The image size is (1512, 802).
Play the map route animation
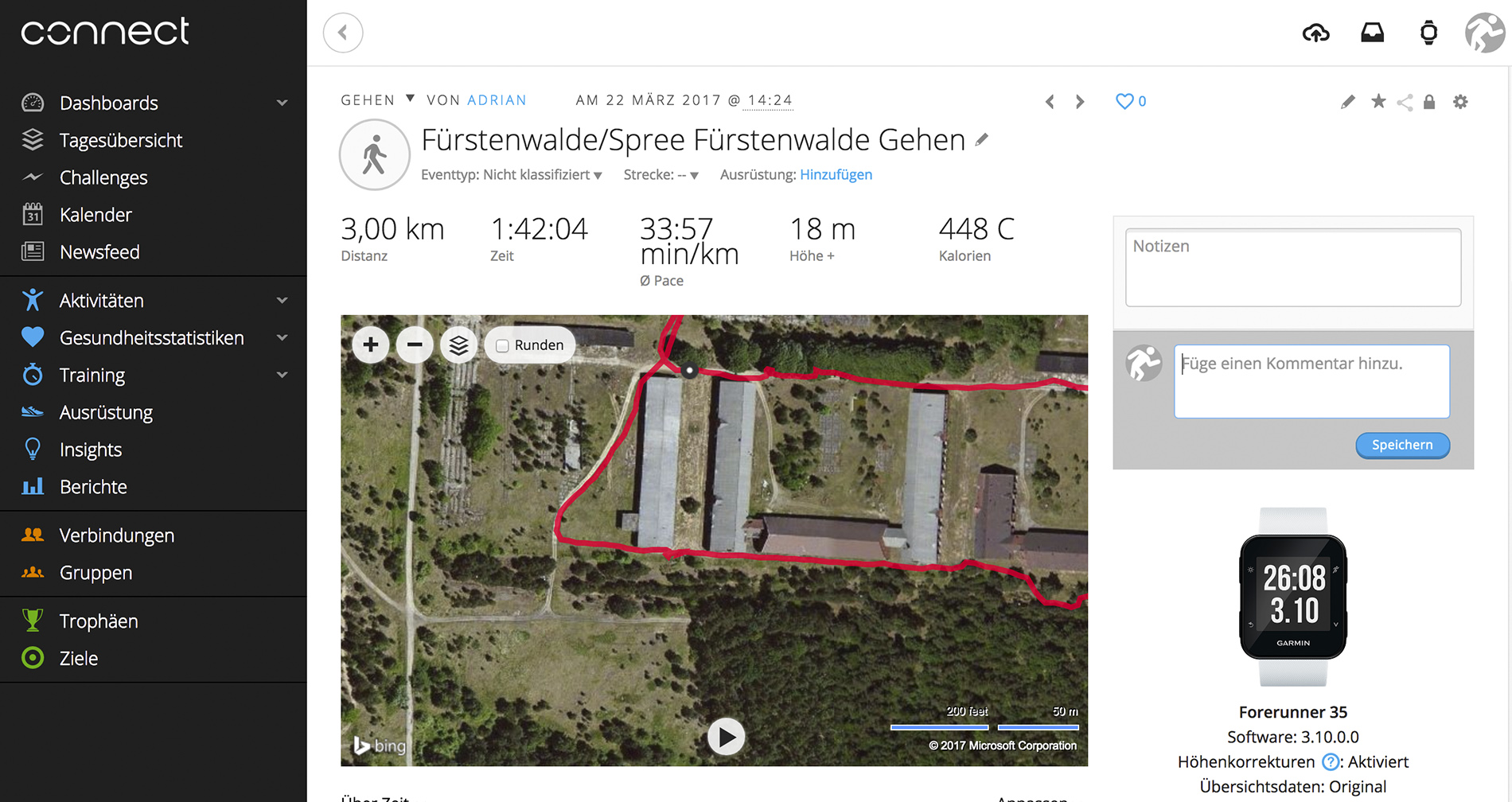(726, 738)
